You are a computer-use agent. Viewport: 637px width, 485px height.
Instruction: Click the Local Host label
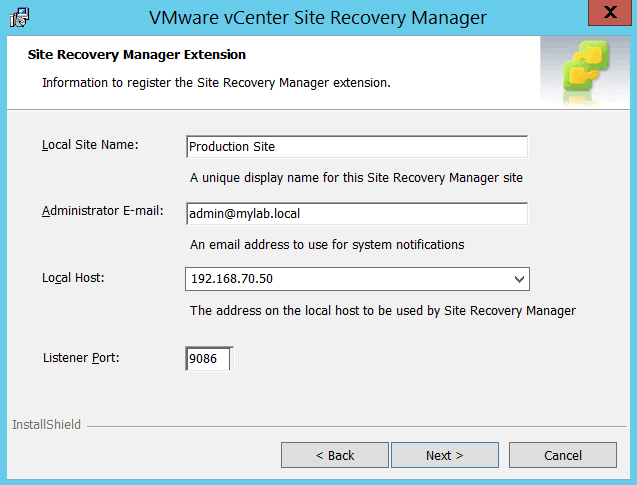(73, 277)
